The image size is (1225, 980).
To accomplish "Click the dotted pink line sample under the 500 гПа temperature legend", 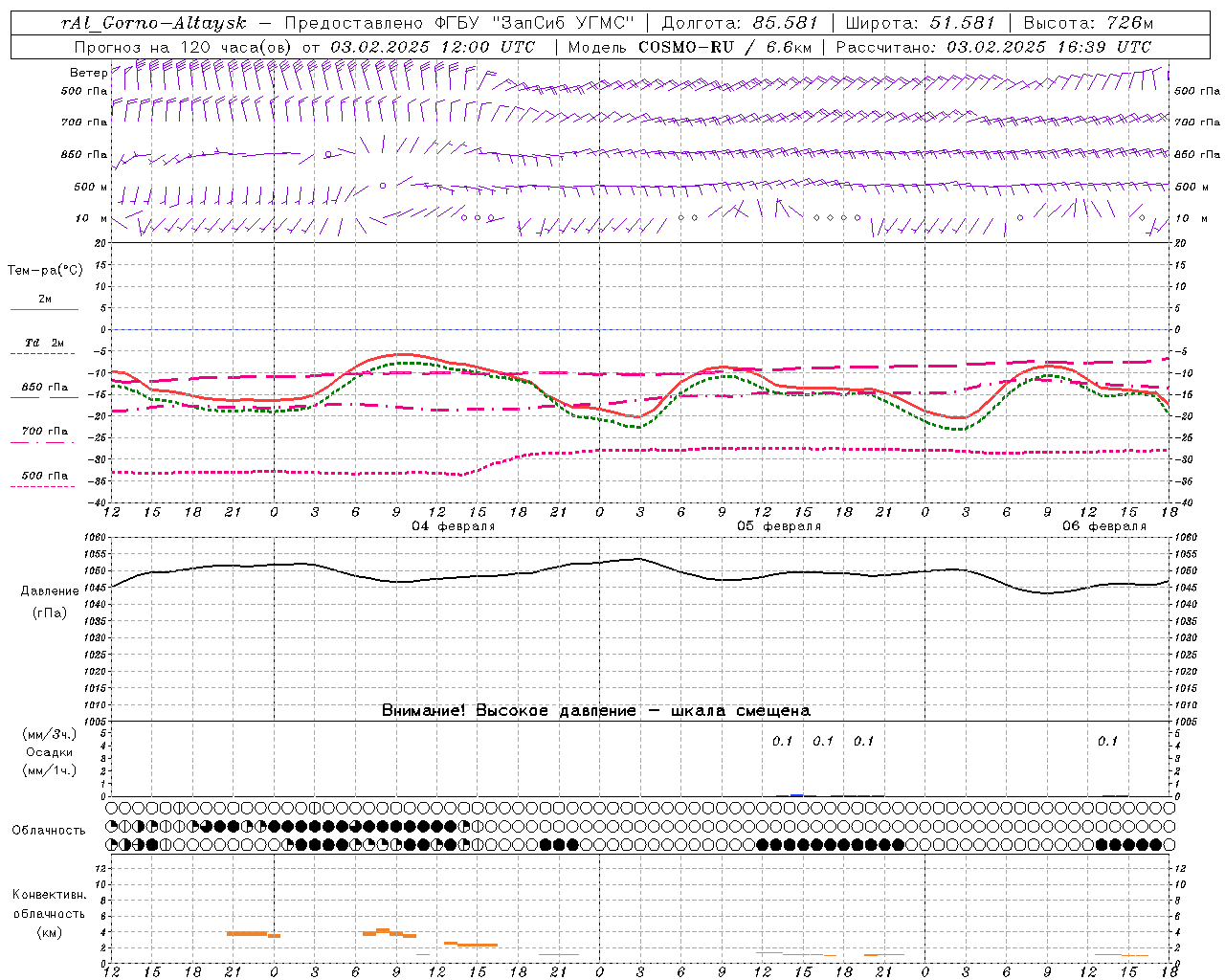I will pos(44,486).
